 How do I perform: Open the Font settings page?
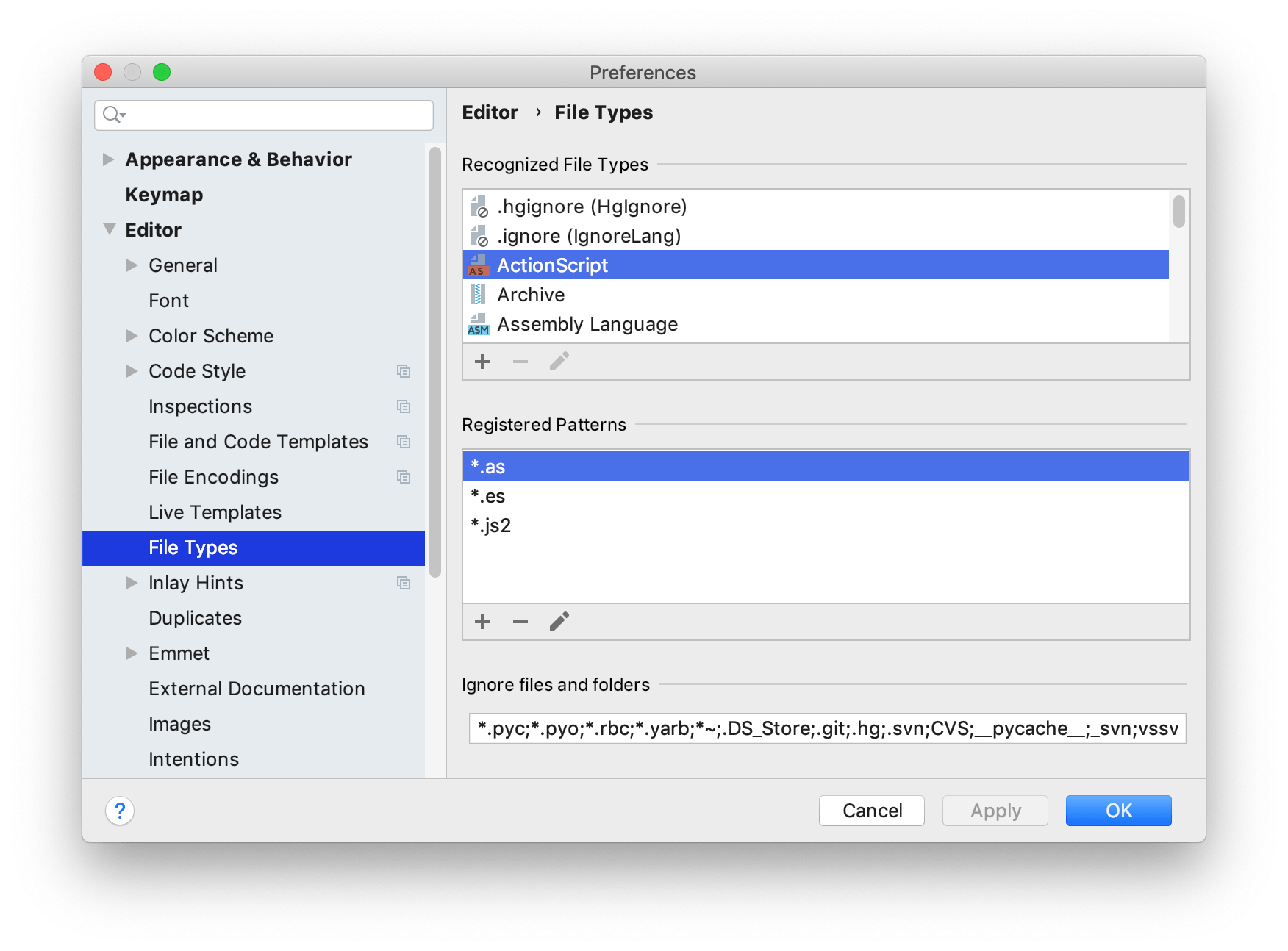[254, 301]
